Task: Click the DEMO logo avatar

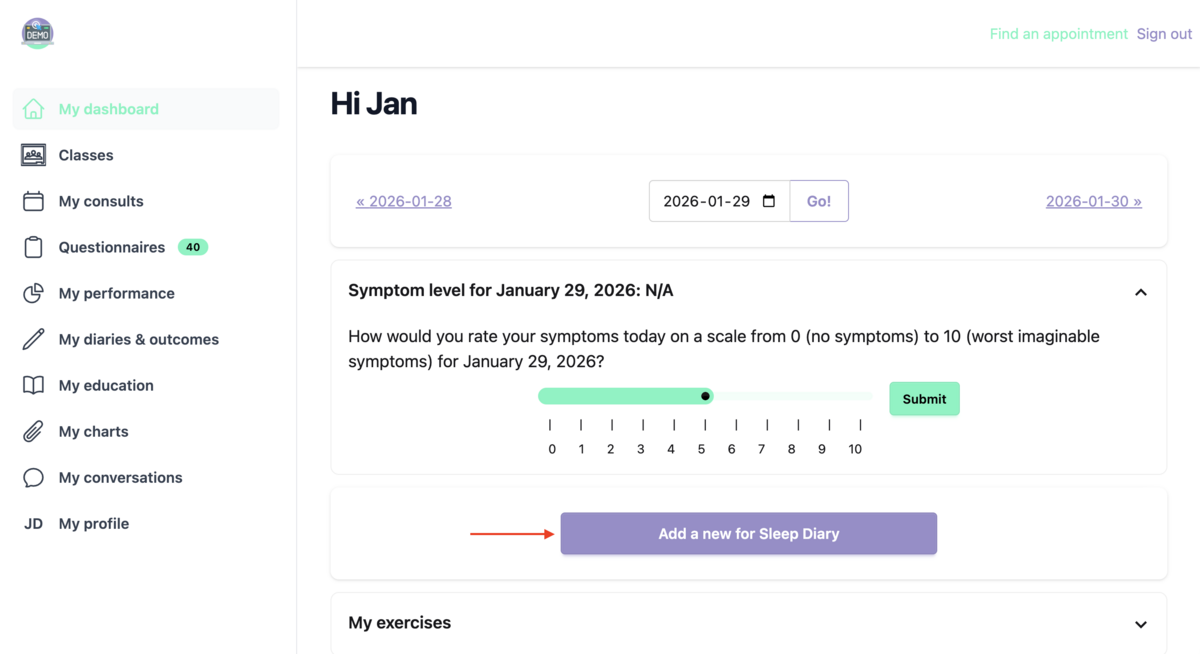Action: (x=37, y=33)
